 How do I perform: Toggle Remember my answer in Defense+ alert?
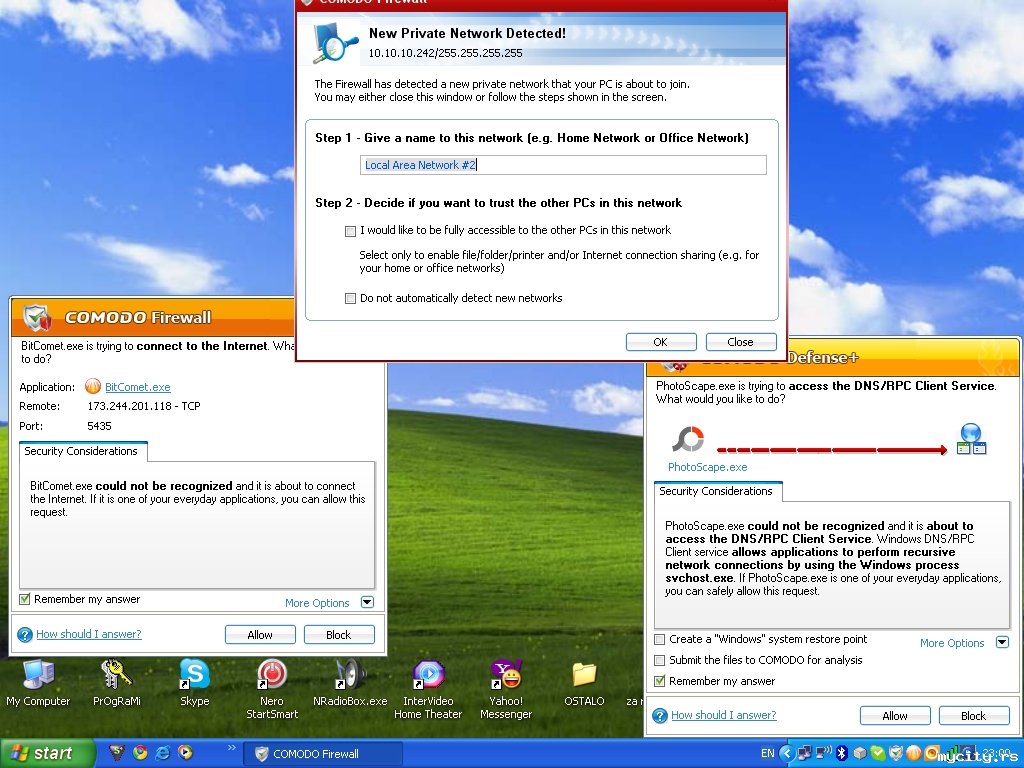click(660, 681)
